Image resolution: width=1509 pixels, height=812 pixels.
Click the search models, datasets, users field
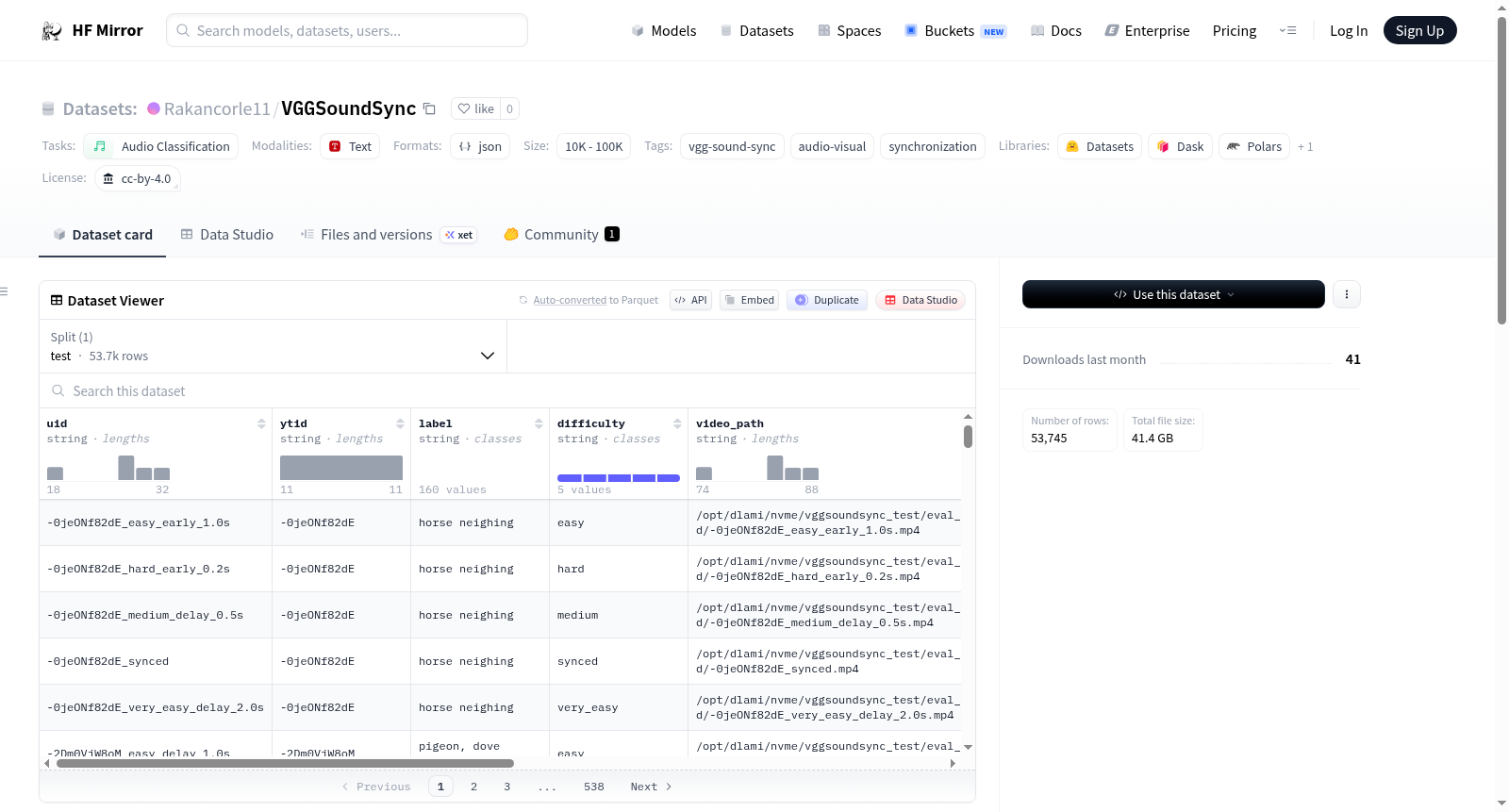(347, 30)
